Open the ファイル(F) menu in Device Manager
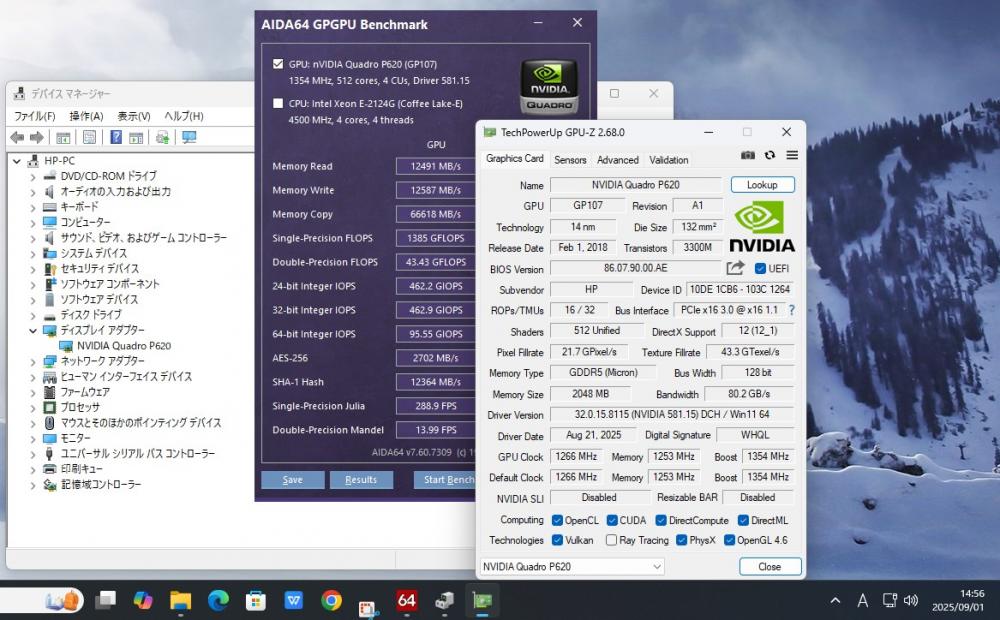 coord(35,116)
